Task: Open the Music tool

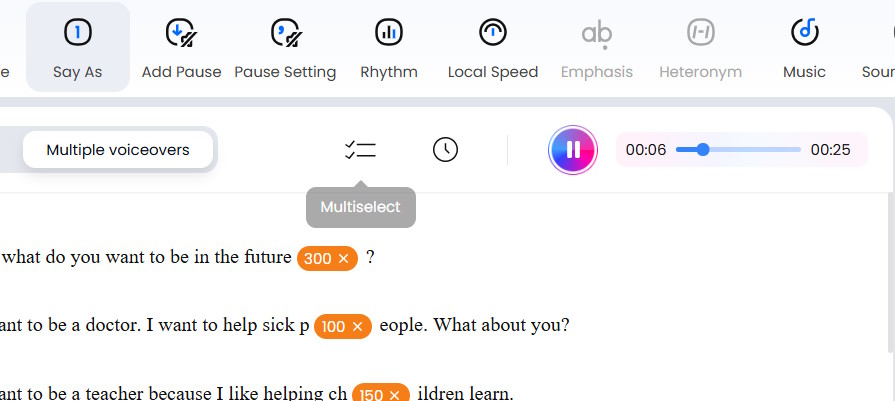Action: tap(804, 33)
